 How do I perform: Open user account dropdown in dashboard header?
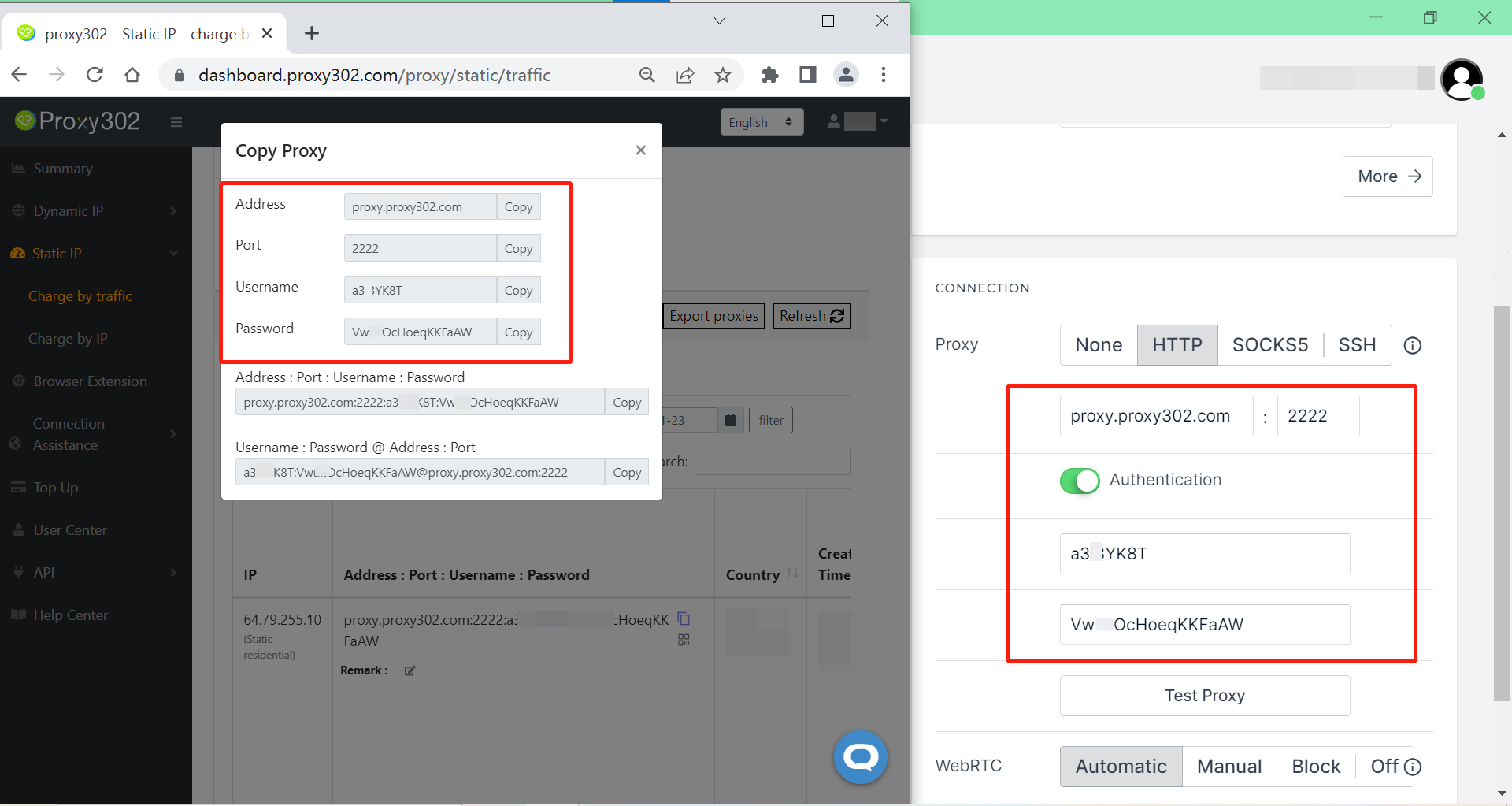(858, 121)
